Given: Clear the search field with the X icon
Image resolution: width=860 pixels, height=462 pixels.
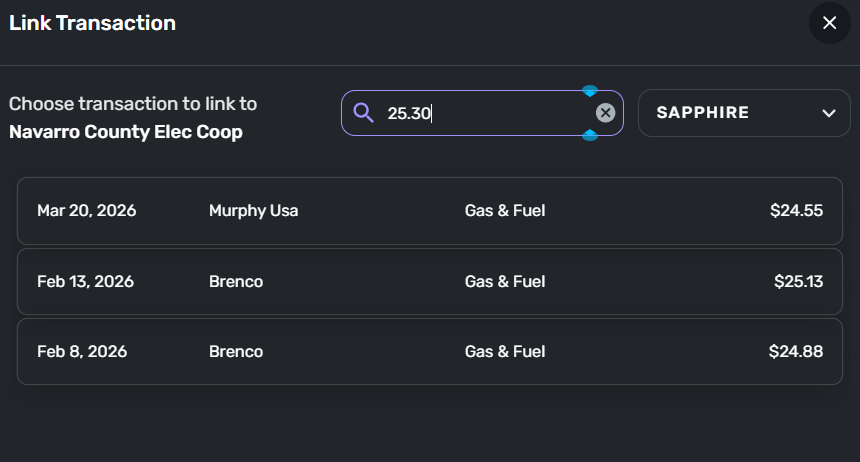Looking at the screenshot, I should pyautogui.click(x=605, y=113).
